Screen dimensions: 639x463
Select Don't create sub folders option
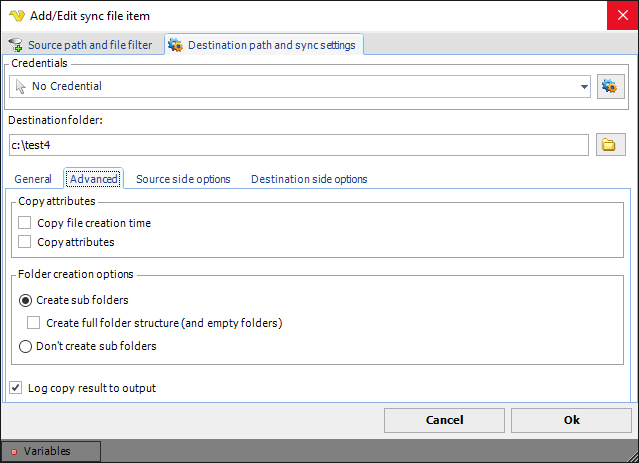click(25, 346)
